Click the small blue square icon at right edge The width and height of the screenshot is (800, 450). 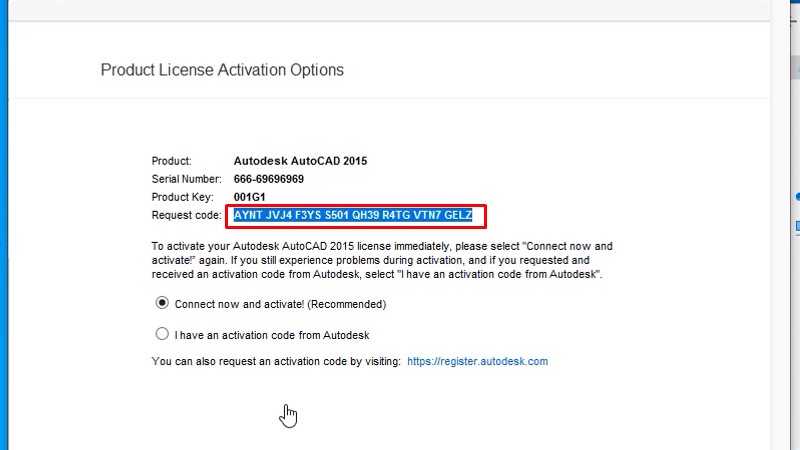797,227
